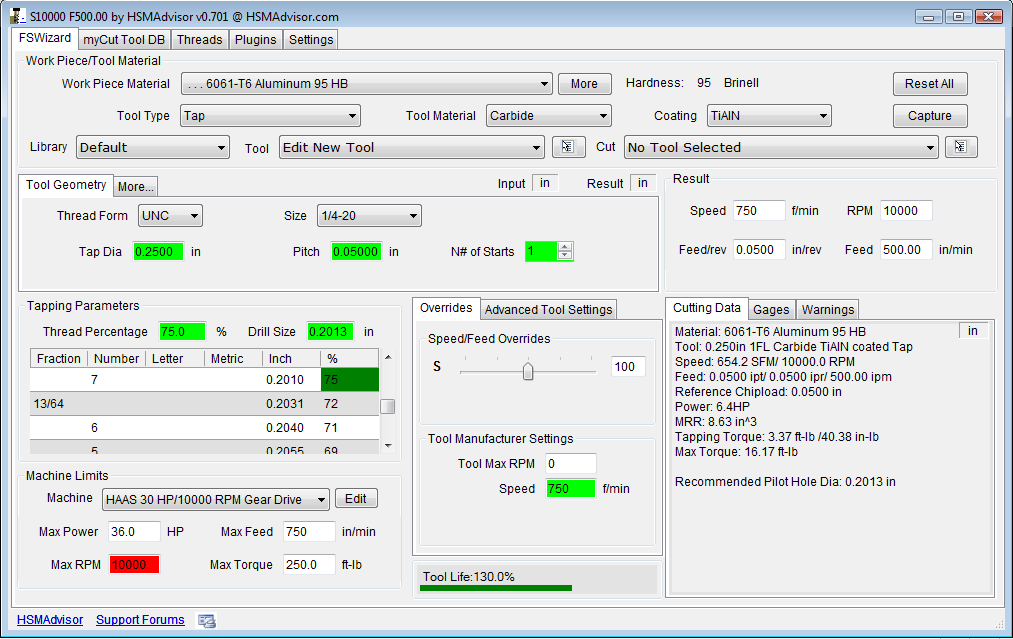The height and width of the screenshot is (639, 1013).
Task: Click the Capture button
Action: [929, 116]
